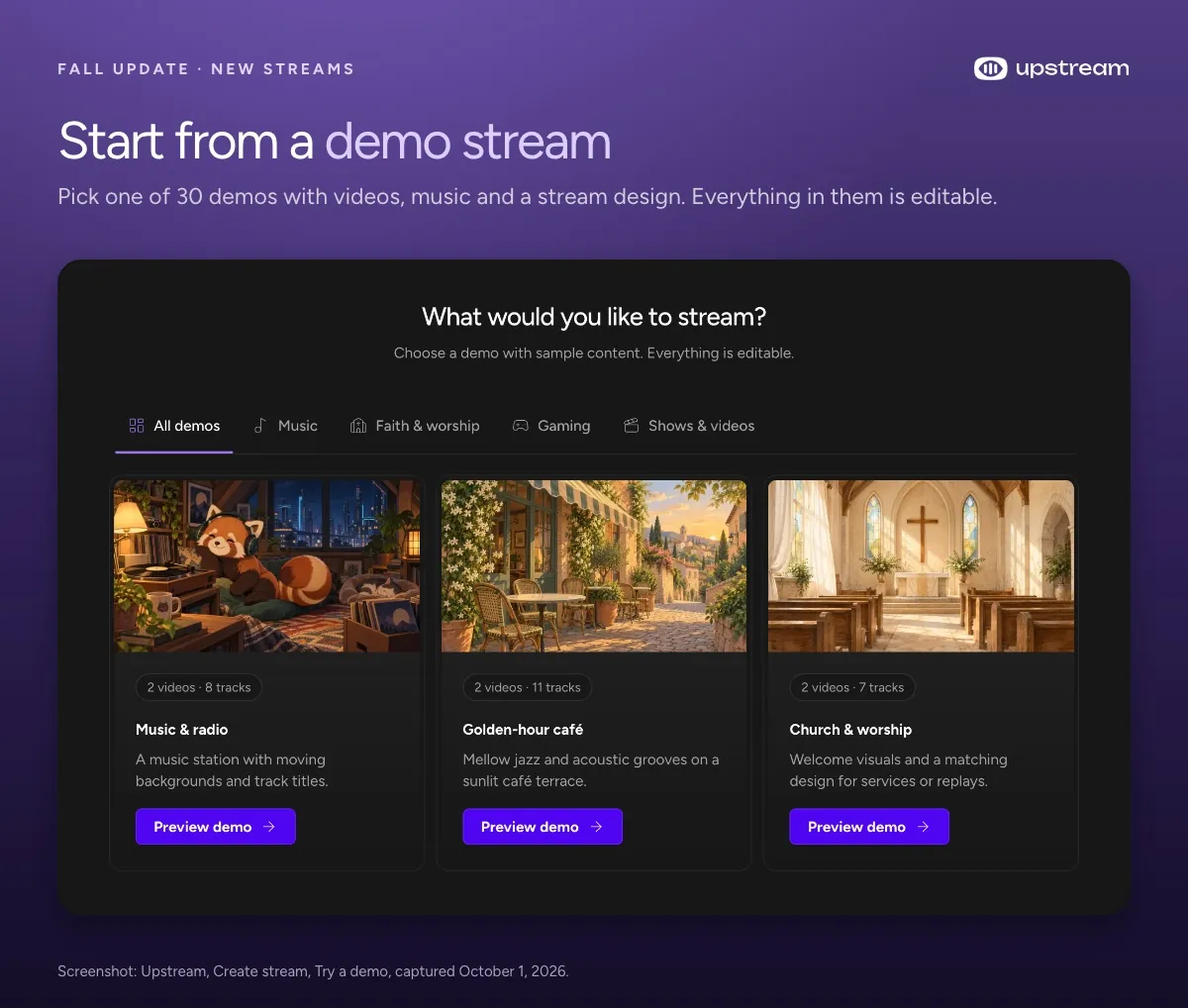This screenshot has width=1188, height=1008.
Task: Click the 'Welcome visuals and a matching' description
Action: coord(898,770)
